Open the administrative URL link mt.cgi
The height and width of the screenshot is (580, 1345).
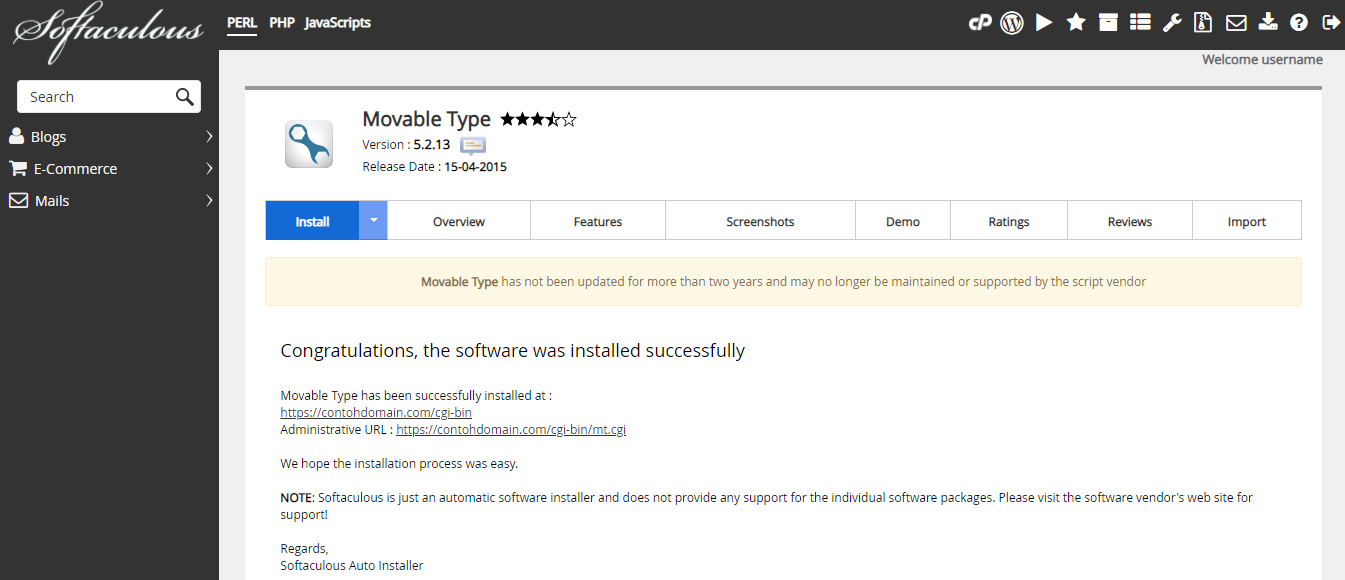[511, 429]
